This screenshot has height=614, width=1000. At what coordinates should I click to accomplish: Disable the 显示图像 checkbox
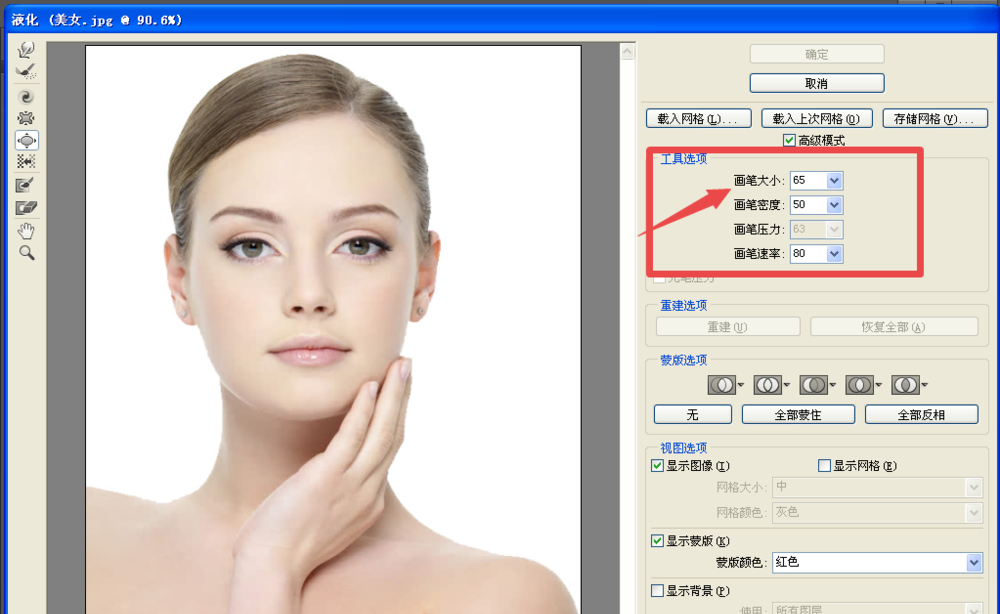[657, 465]
